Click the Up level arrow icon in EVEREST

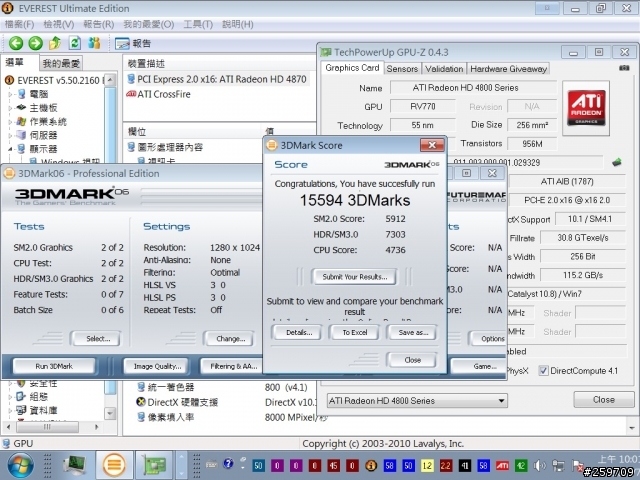pos(55,43)
